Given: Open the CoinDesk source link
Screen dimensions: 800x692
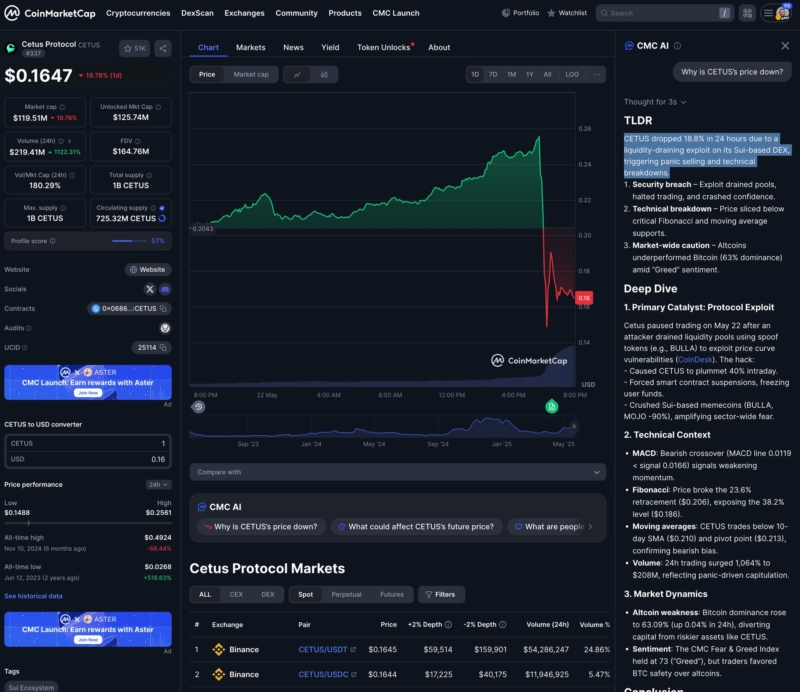Looking at the screenshot, I should pos(694,360).
